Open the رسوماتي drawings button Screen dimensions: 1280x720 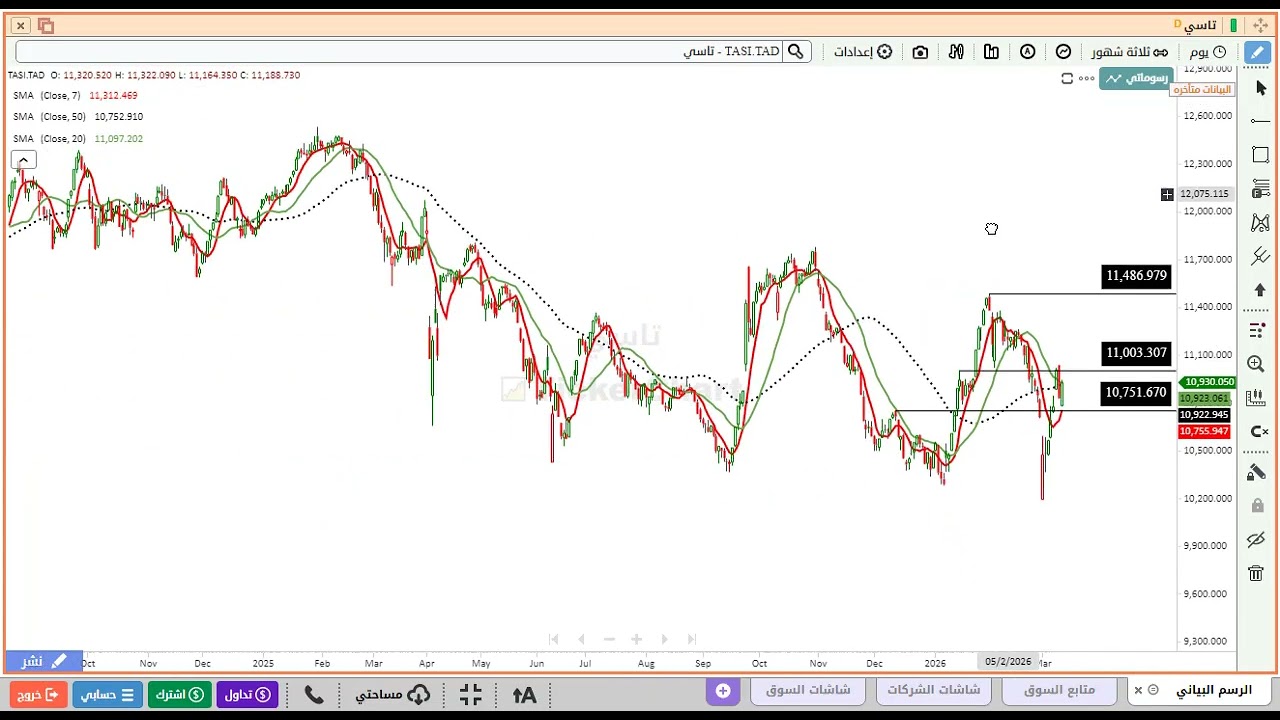coord(1136,78)
